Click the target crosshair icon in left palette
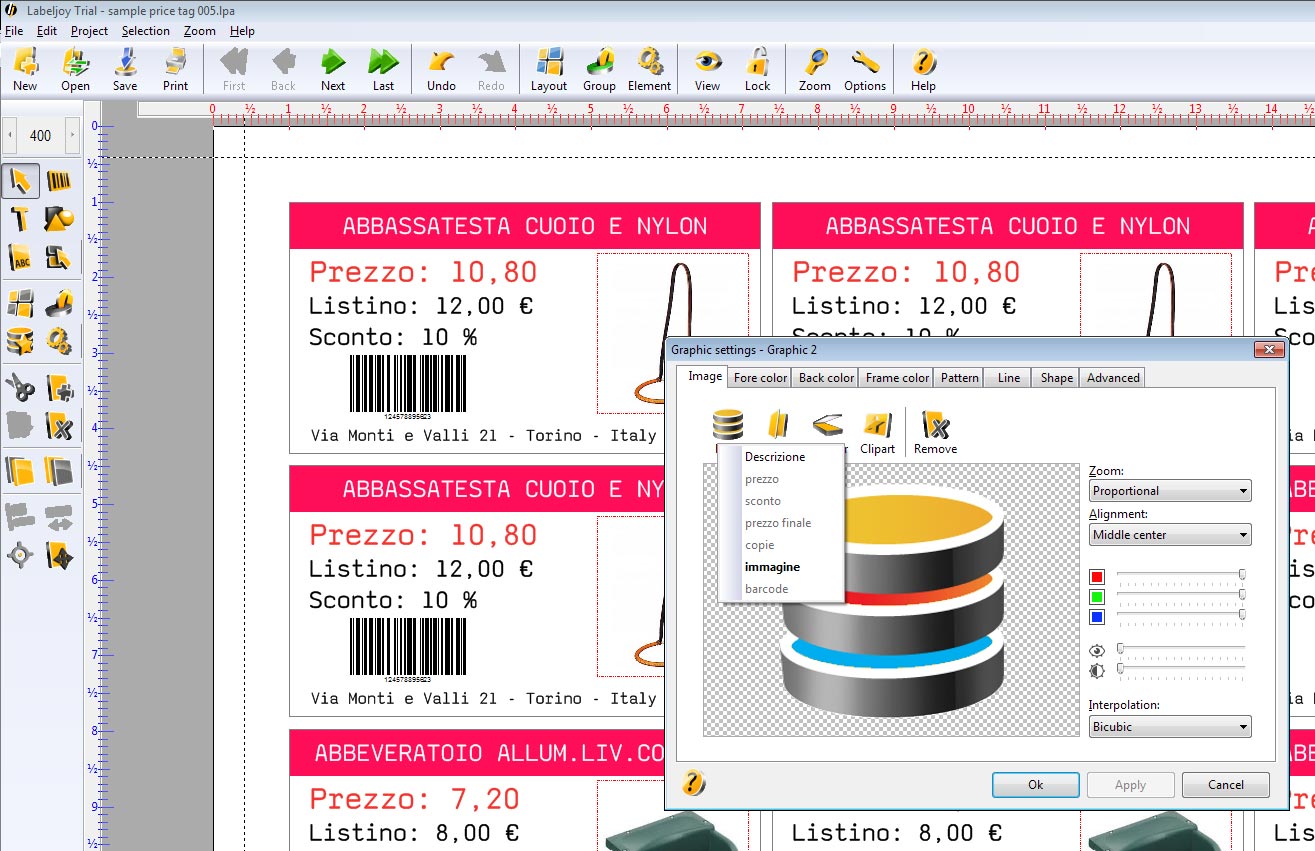 tap(21, 555)
